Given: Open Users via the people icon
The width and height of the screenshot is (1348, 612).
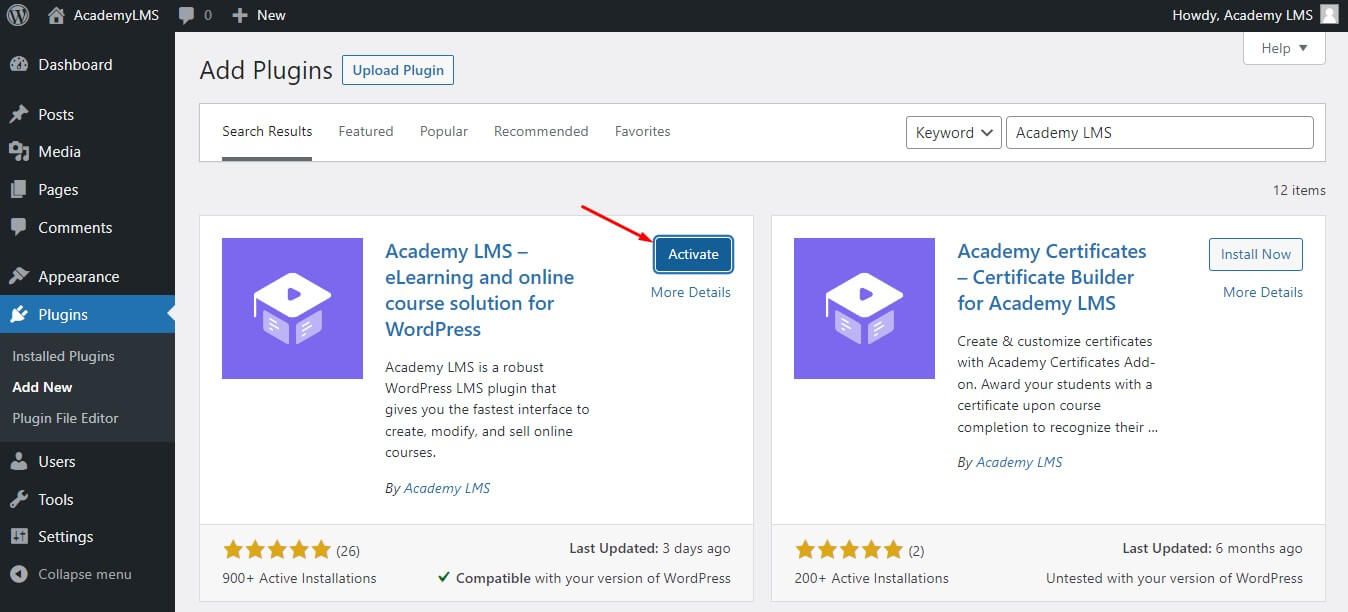Looking at the screenshot, I should coord(22,461).
